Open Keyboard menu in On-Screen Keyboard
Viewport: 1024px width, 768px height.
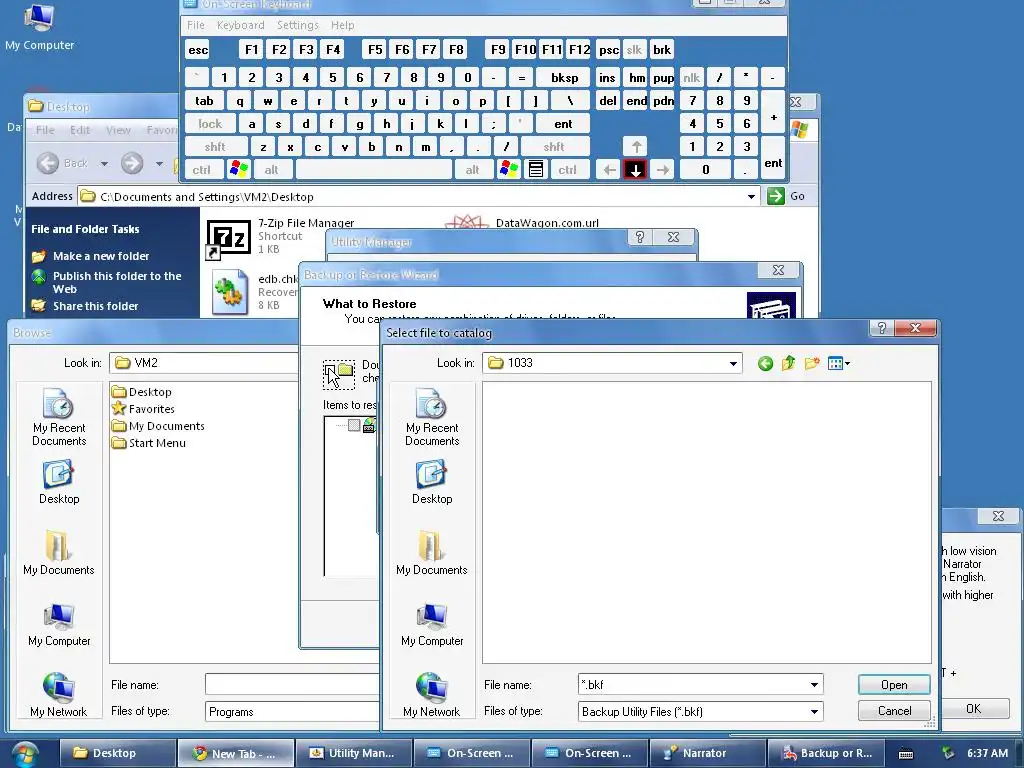coord(240,25)
